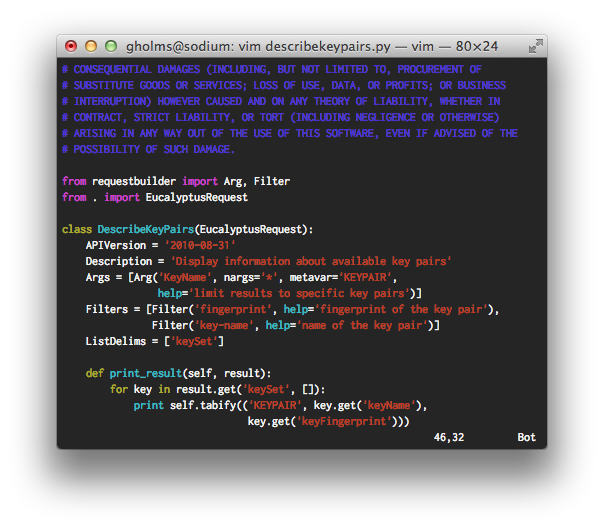
Task: Click the 'INTERRUPTION) HOWEVER CAUSED' comment line
Action: [x=281, y=101]
